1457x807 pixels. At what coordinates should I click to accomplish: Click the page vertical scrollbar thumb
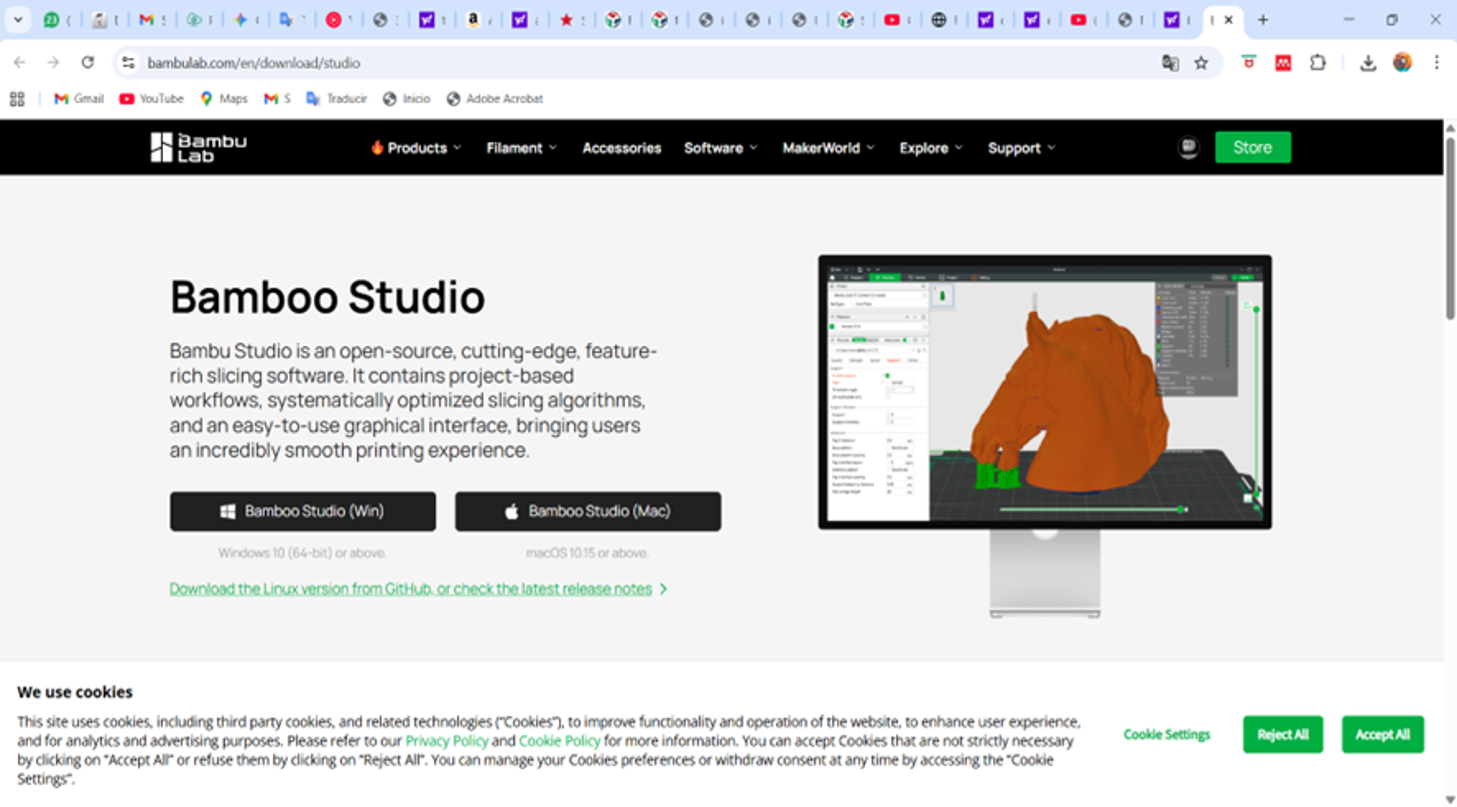pos(1450,228)
